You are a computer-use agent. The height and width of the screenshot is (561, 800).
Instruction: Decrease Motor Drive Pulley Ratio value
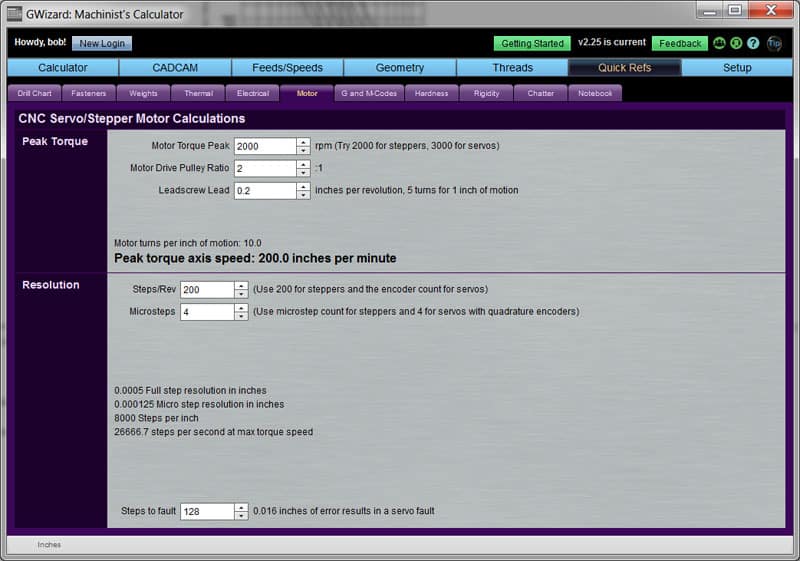tap(303, 172)
